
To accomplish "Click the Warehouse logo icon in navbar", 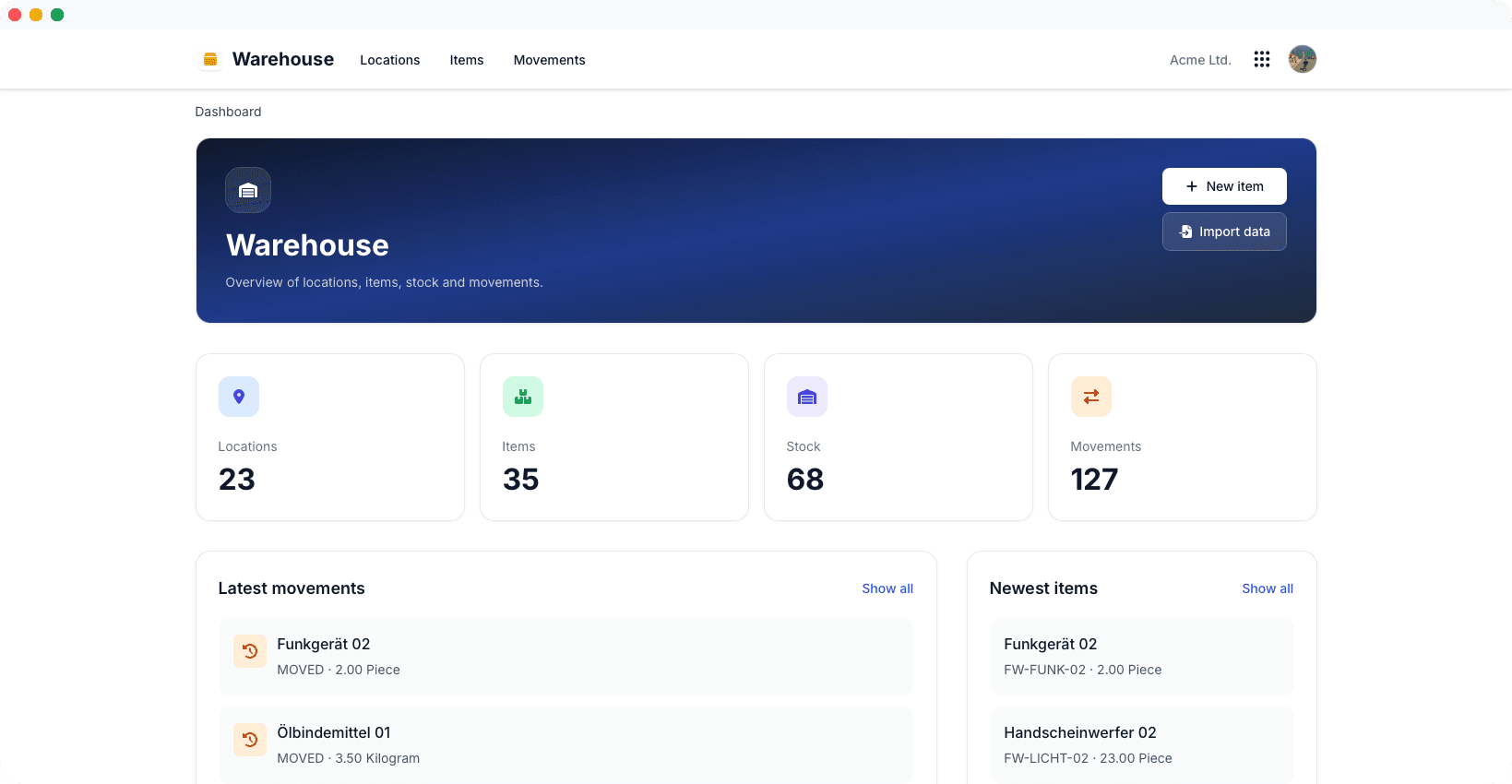I will 210,59.
